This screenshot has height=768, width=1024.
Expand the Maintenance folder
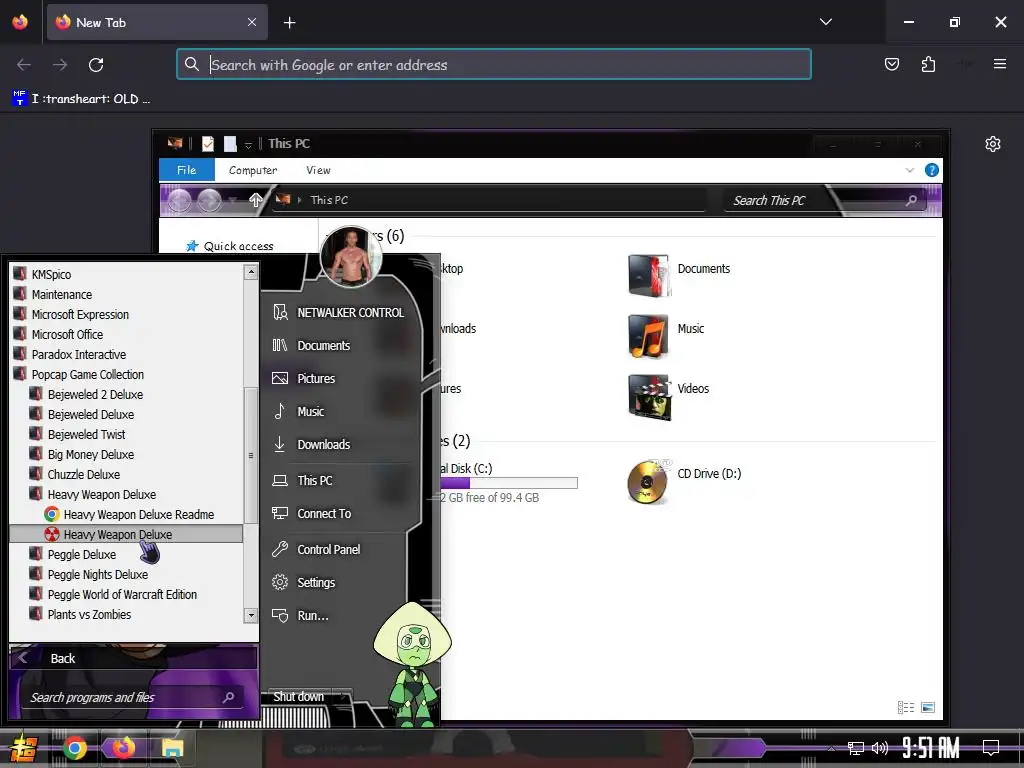[53, 295]
